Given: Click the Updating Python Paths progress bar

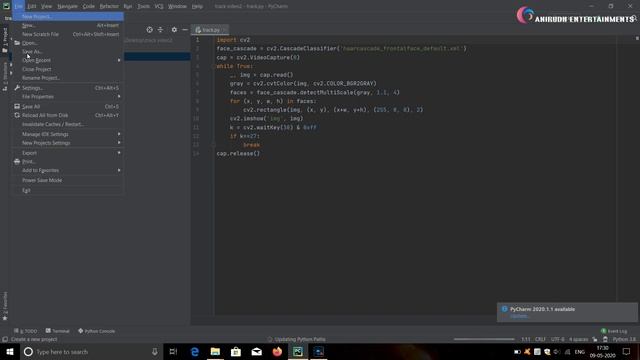Looking at the screenshot, I should [484, 339].
